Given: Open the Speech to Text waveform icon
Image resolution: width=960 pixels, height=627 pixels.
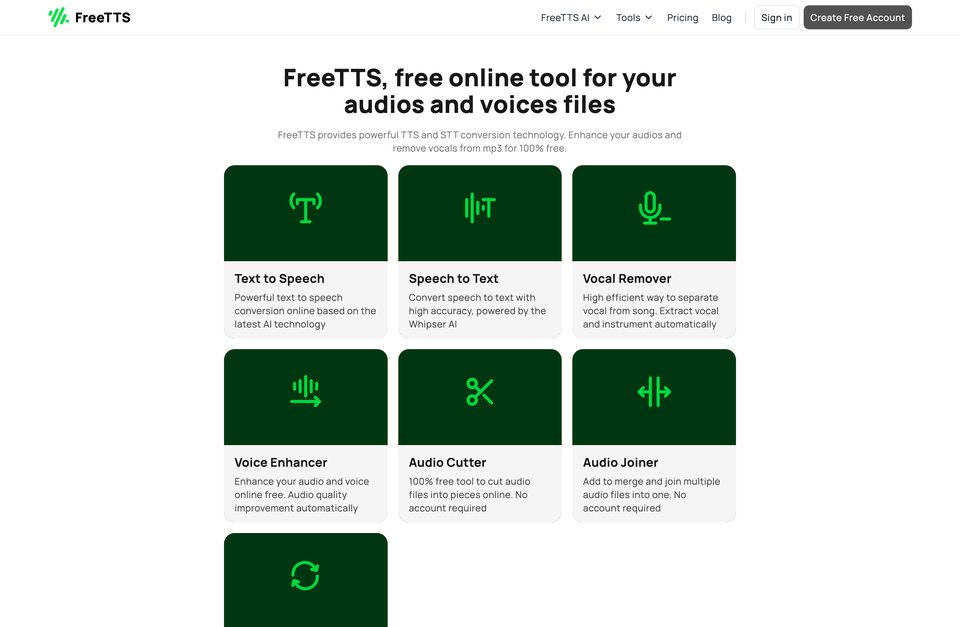Looking at the screenshot, I should point(480,208).
